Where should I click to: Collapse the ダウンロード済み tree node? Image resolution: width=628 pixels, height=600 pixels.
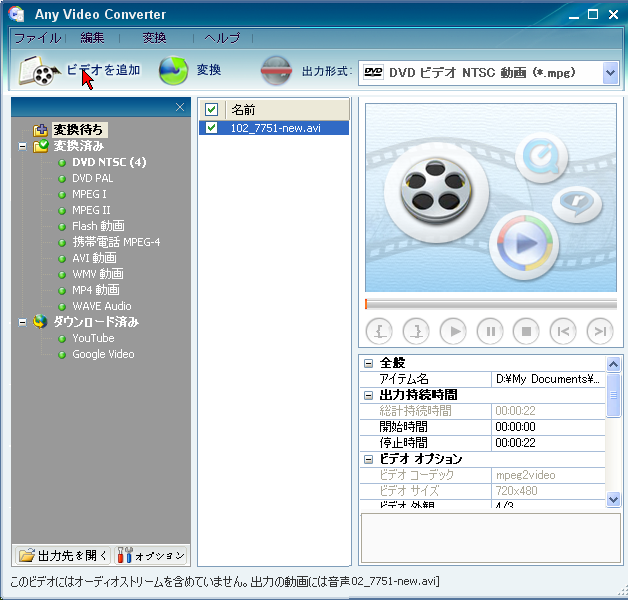(x=22, y=322)
